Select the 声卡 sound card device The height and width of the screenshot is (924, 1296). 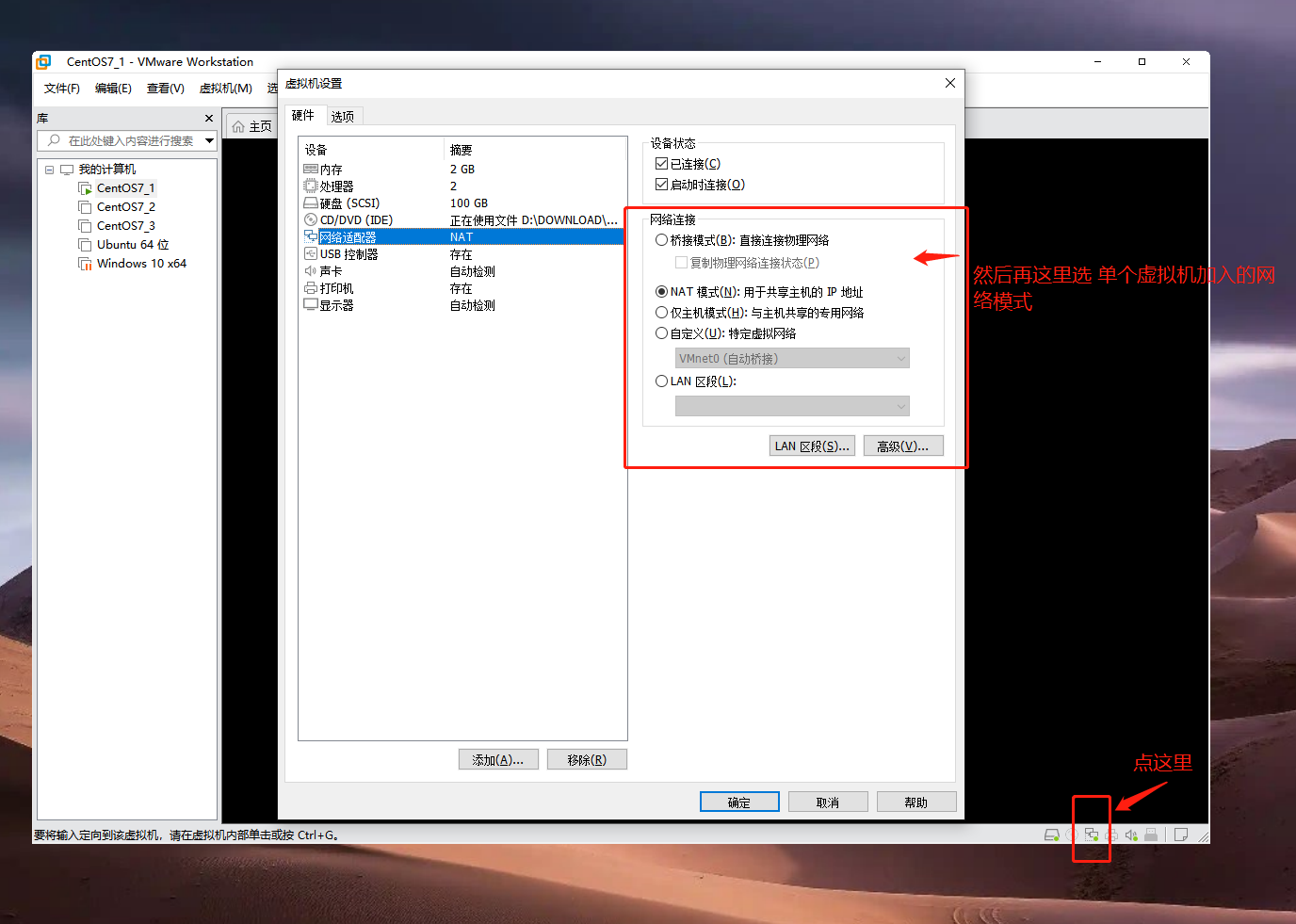pyautogui.click(x=462, y=271)
